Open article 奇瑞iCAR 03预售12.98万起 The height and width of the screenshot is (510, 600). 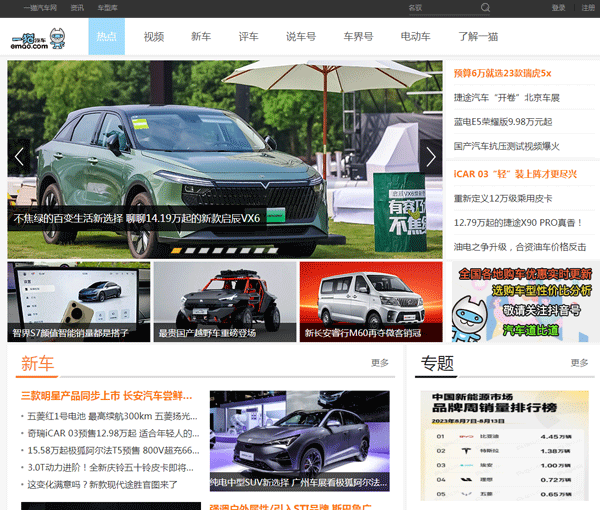coord(113,433)
